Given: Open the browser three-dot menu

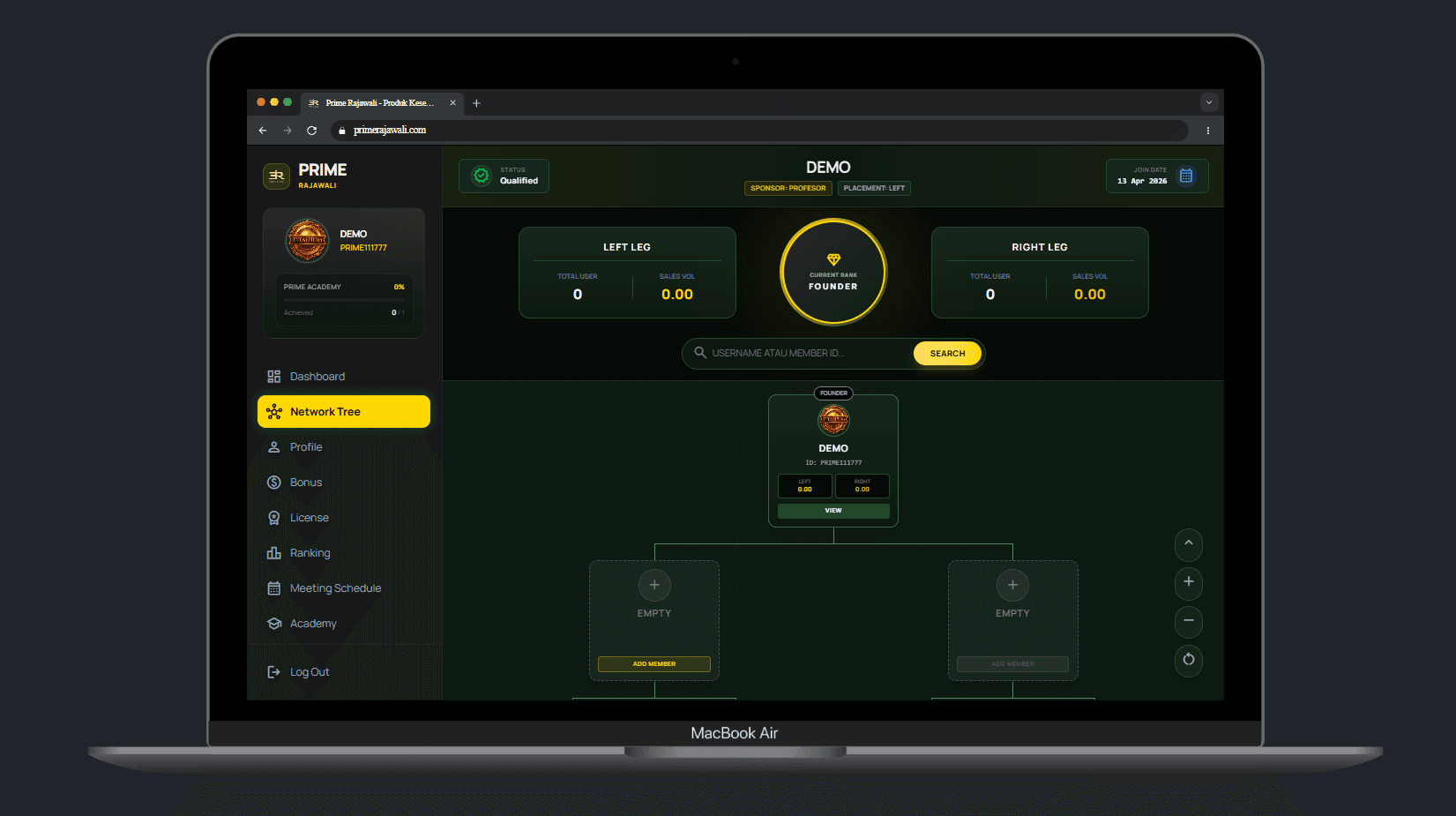Looking at the screenshot, I should 1208,131.
